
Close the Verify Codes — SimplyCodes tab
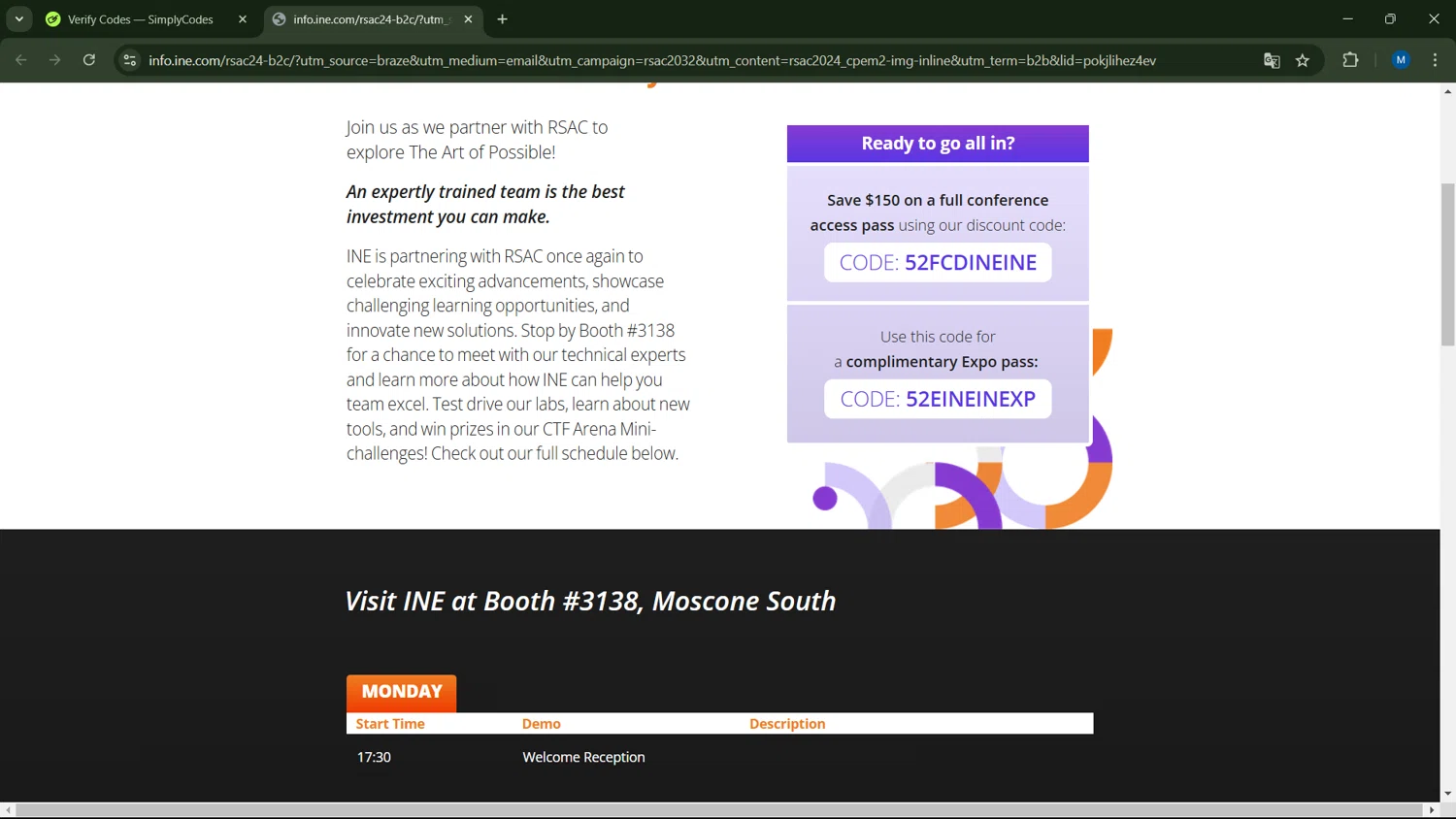pyautogui.click(x=243, y=19)
